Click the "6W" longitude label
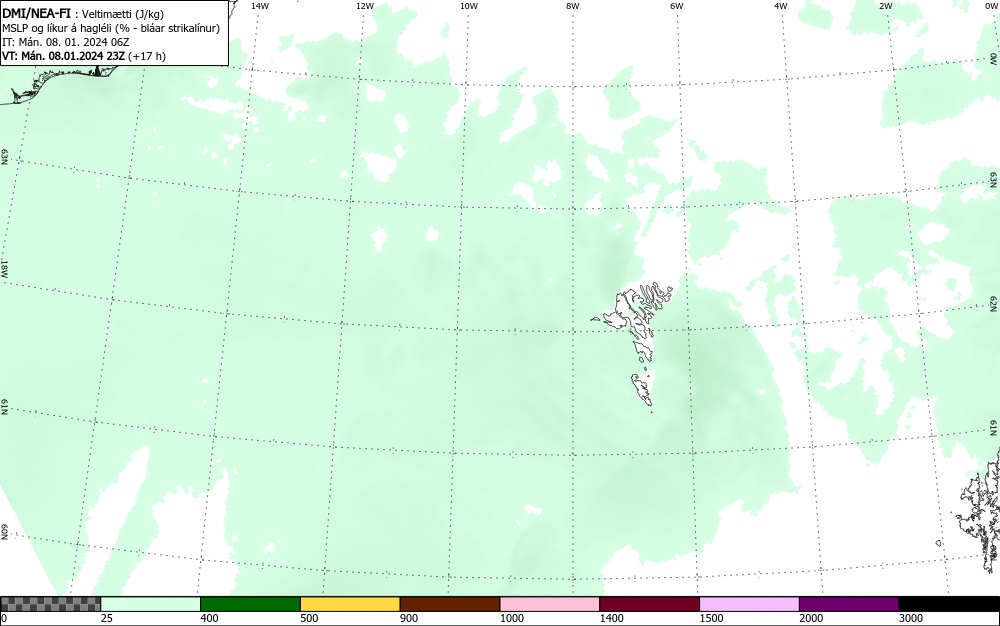Screen dimensions: 1000x626 coord(677,6)
